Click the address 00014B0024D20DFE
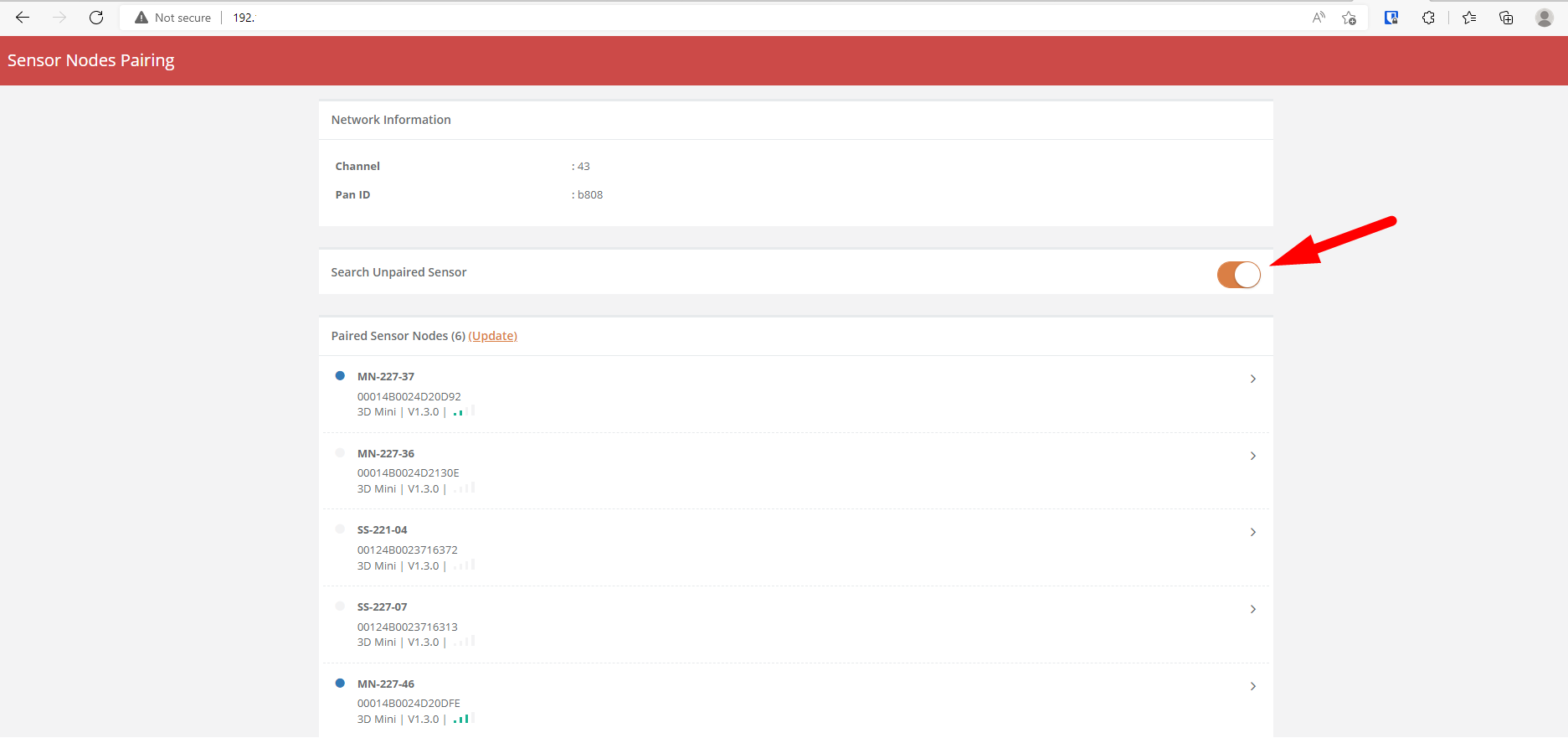 (409, 704)
